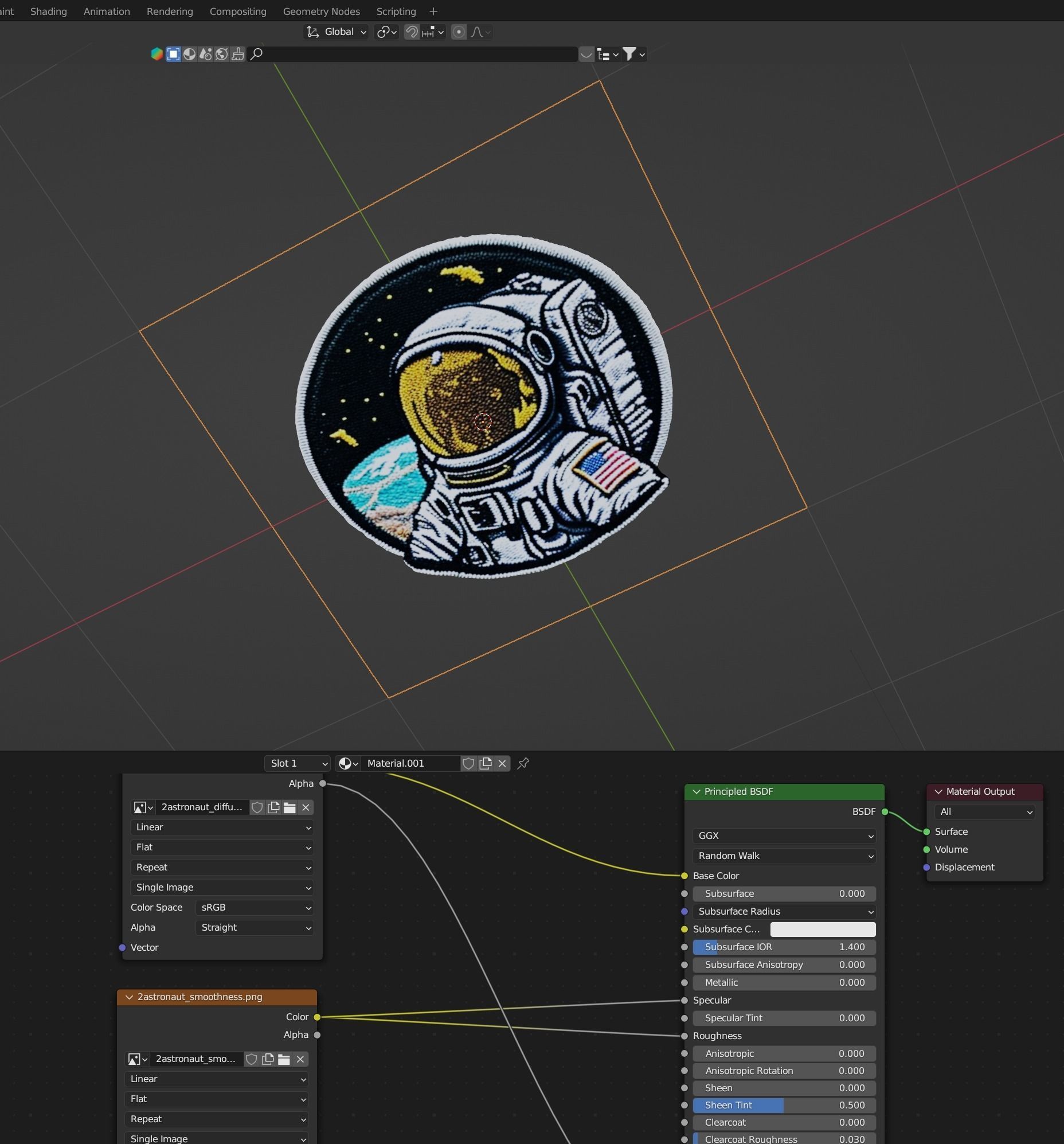This screenshot has height=1144, width=1064.
Task: Add a new workspace with plus button
Action: click(x=433, y=11)
